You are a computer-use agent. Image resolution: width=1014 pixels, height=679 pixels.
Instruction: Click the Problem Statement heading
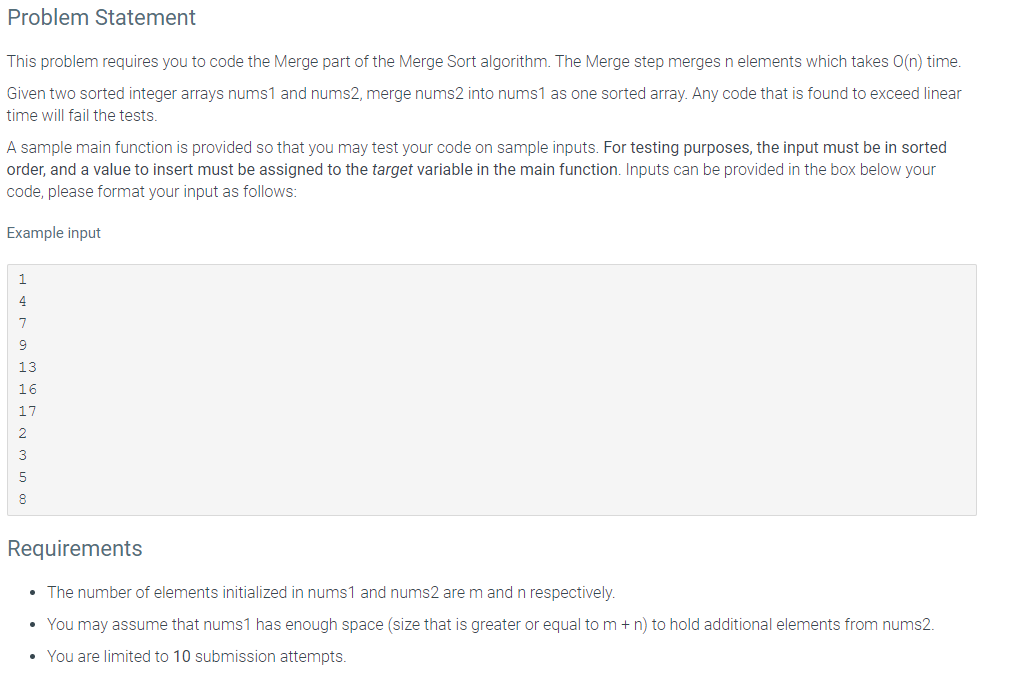pos(102,17)
